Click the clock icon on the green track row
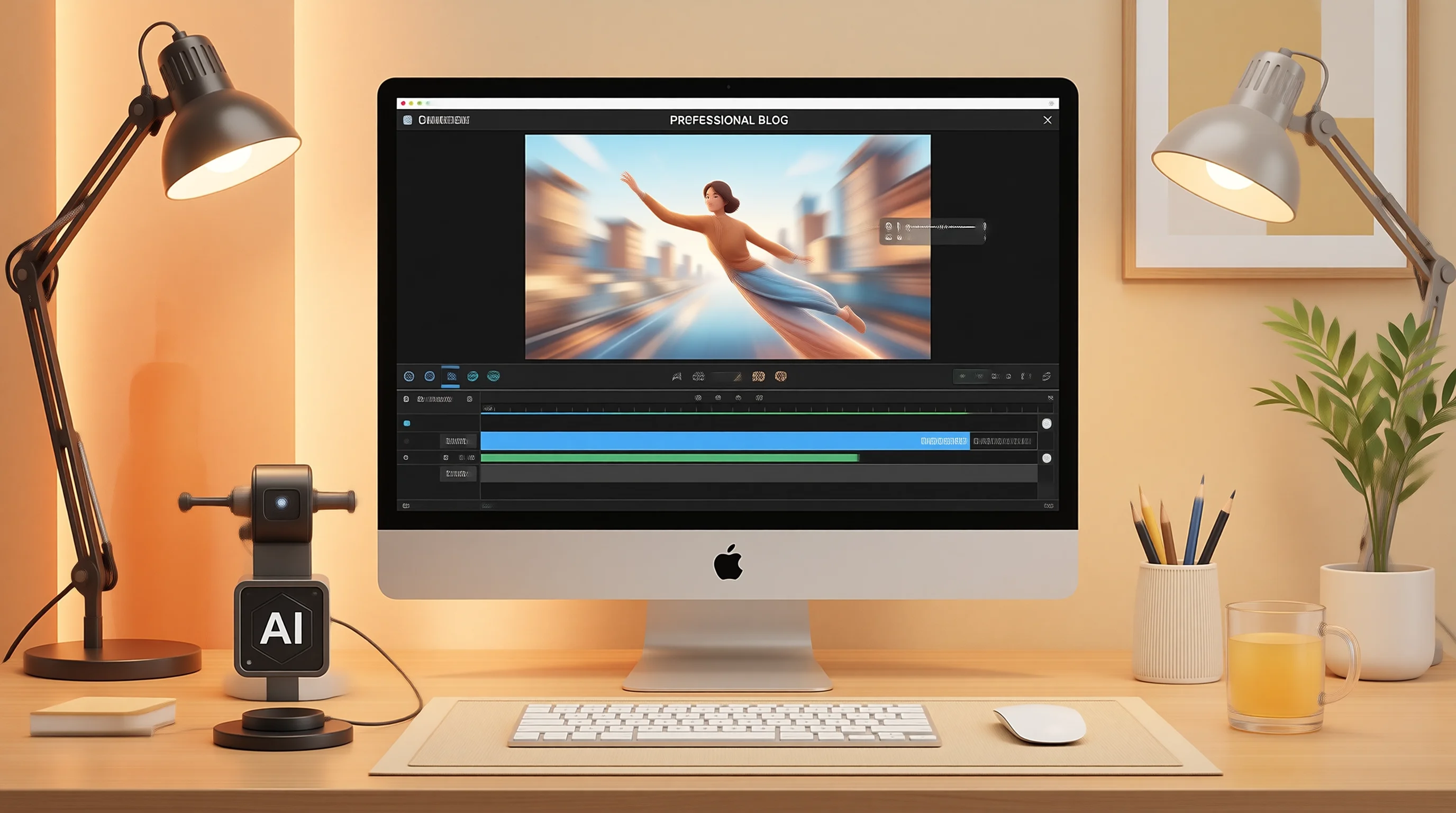This screenshot has width=1456, height=813. pos(406,458)
